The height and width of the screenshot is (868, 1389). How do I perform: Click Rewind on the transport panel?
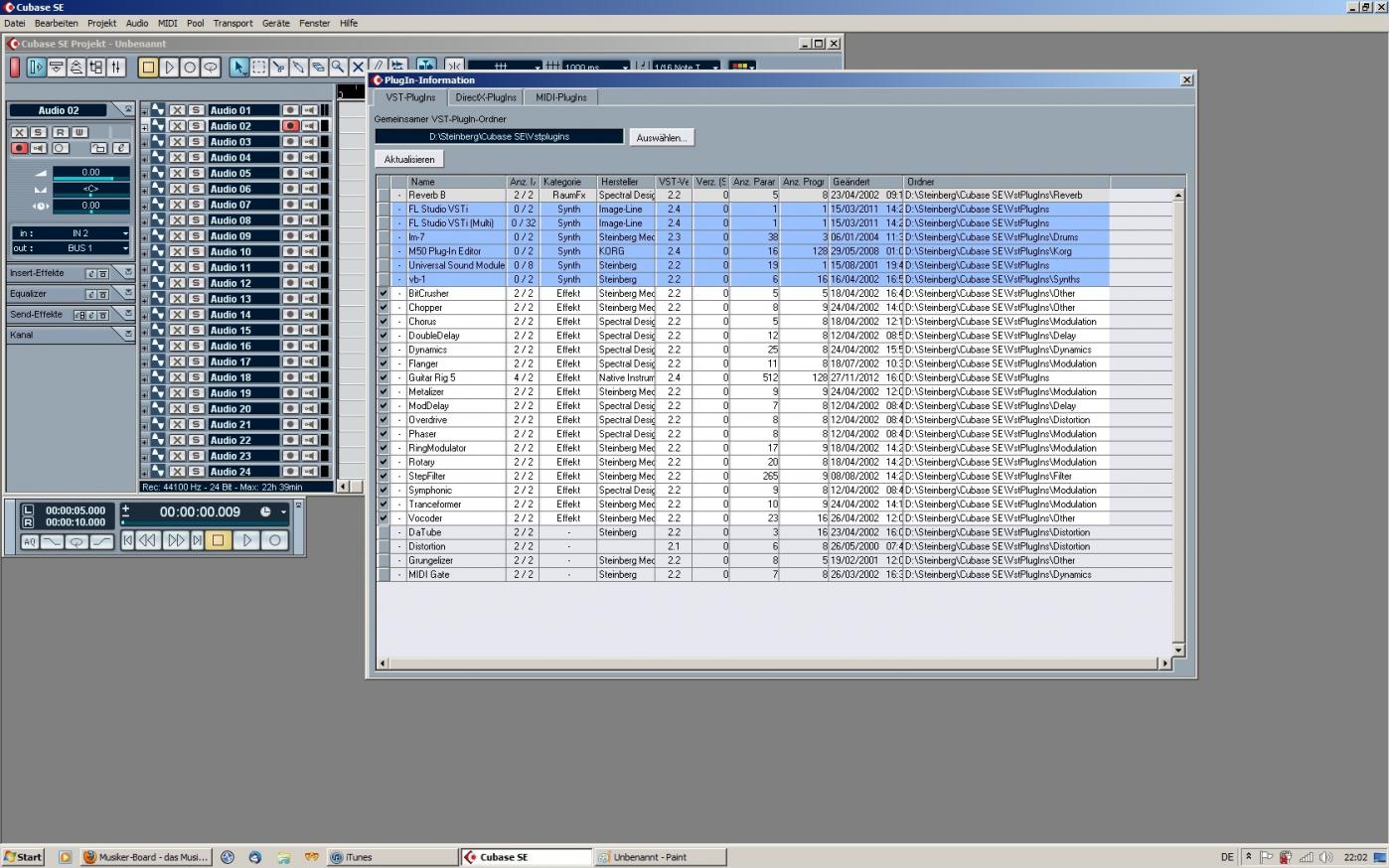tap(147, 540)
